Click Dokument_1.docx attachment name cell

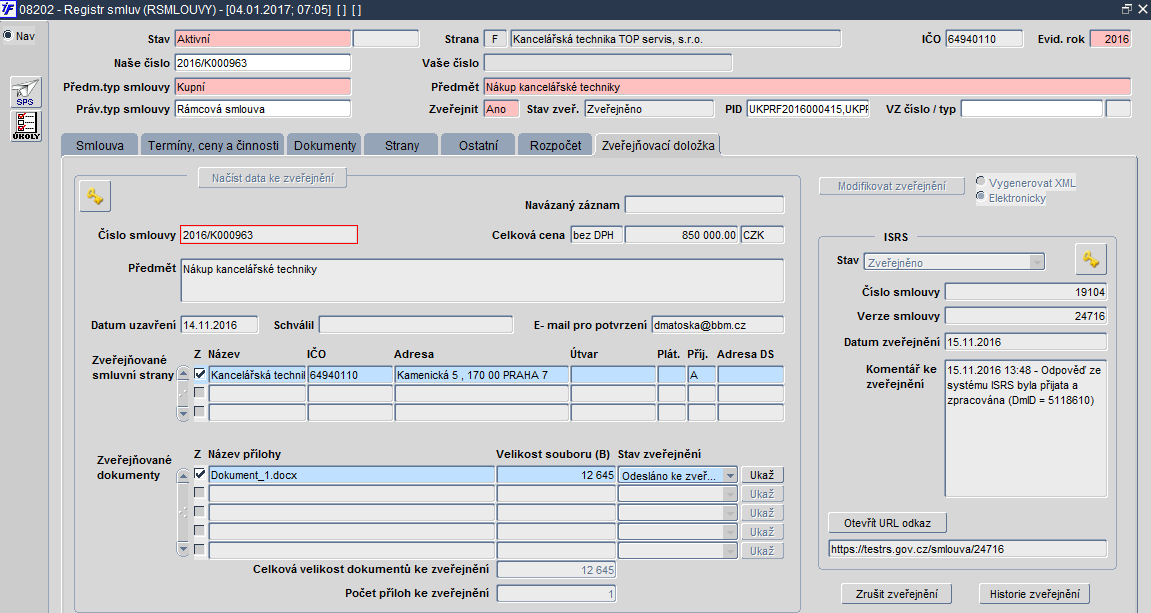(352, 475)
